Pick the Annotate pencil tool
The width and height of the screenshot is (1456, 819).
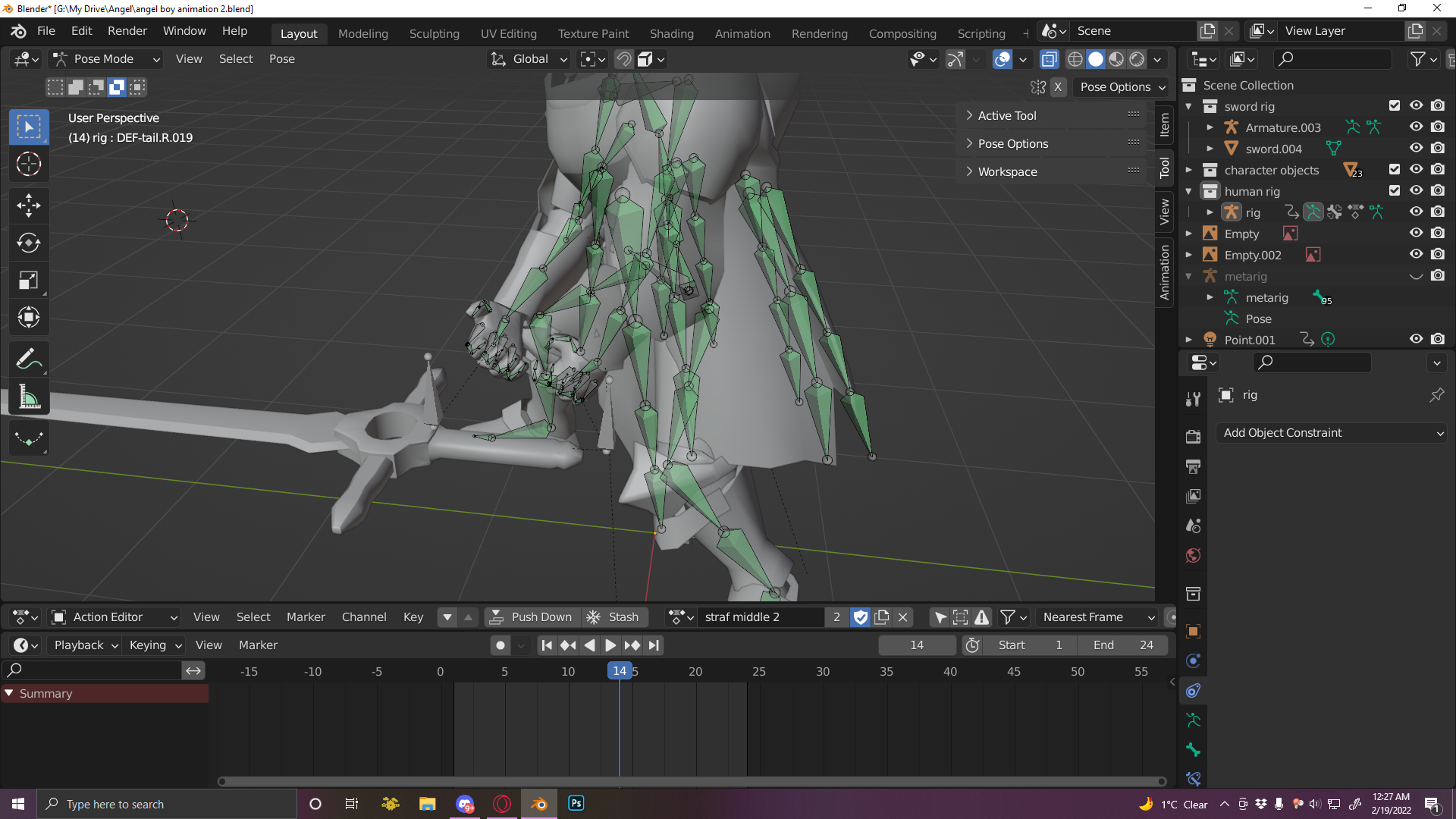[29, 359]
